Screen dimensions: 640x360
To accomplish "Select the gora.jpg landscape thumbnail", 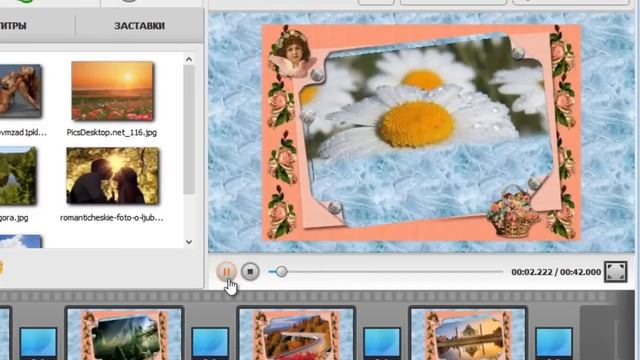I will point(18,176).
